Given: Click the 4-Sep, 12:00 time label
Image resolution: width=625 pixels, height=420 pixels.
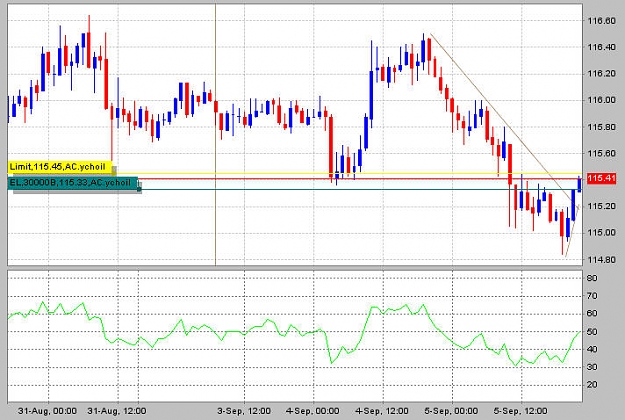Looking at the screenshot, I should coord(382,411).
